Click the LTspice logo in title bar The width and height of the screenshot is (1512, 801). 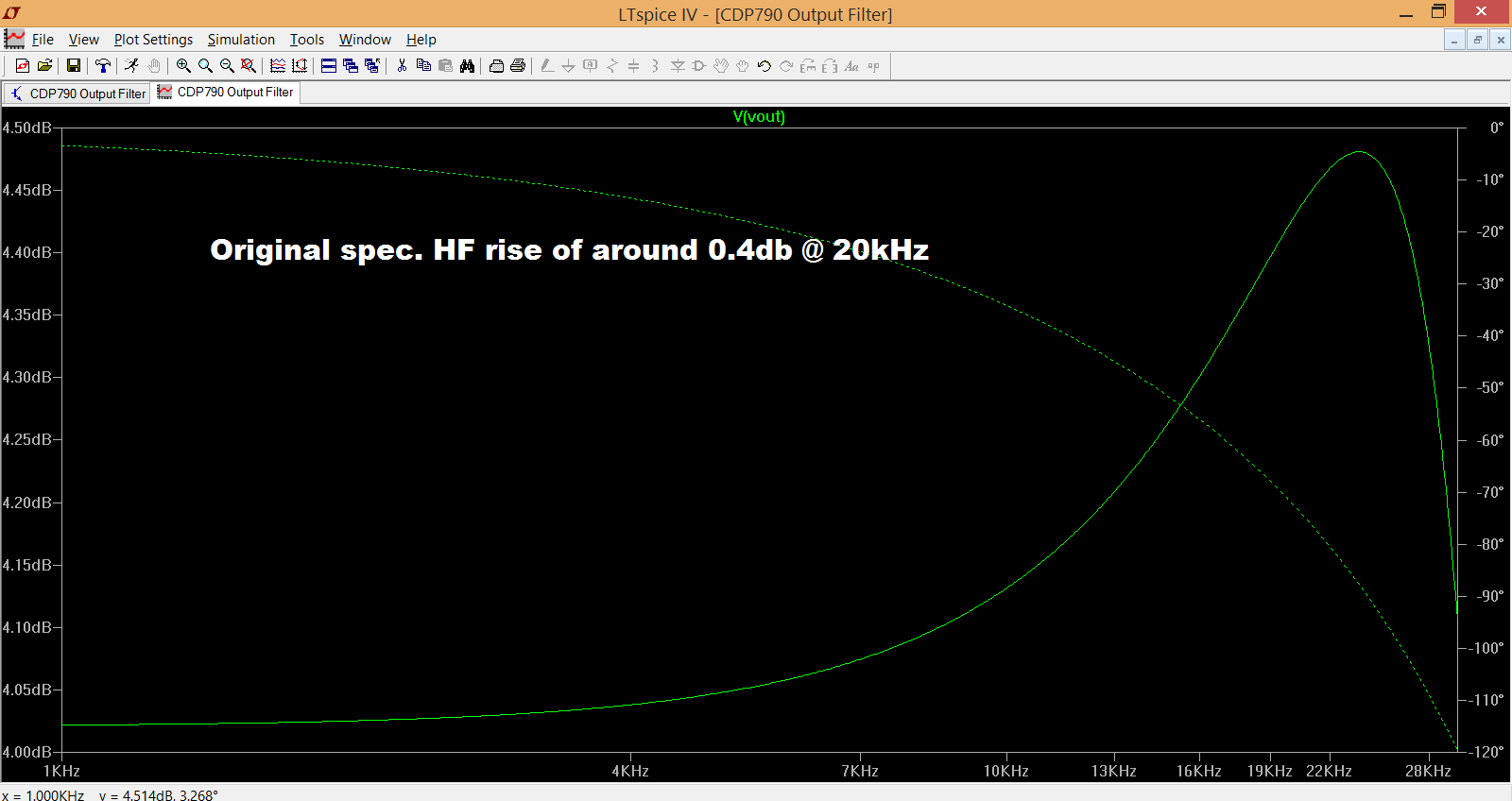tap(12, 13)
